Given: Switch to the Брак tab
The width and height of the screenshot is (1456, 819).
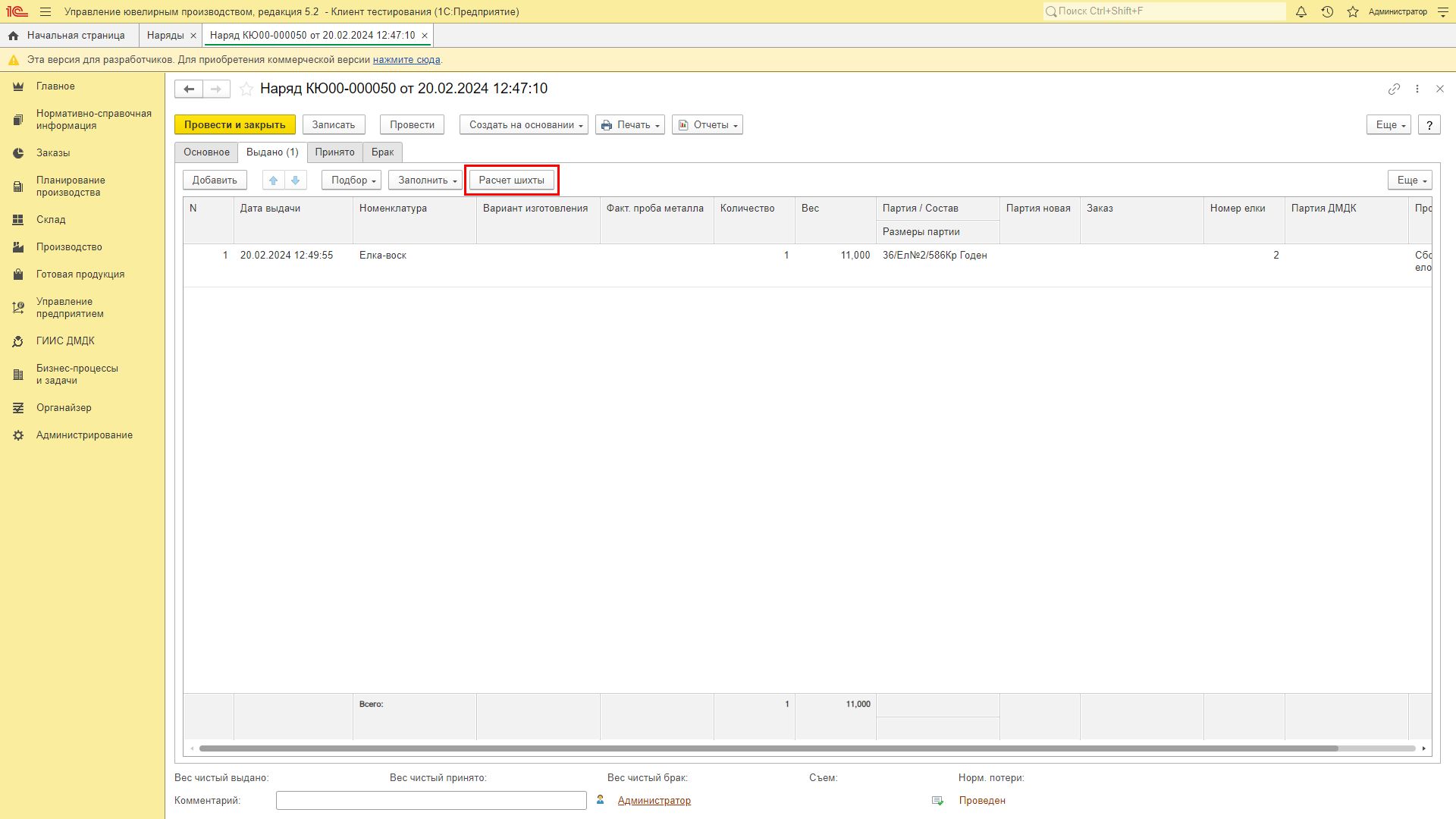Looking at the screenshot, I should pos(382,152).
